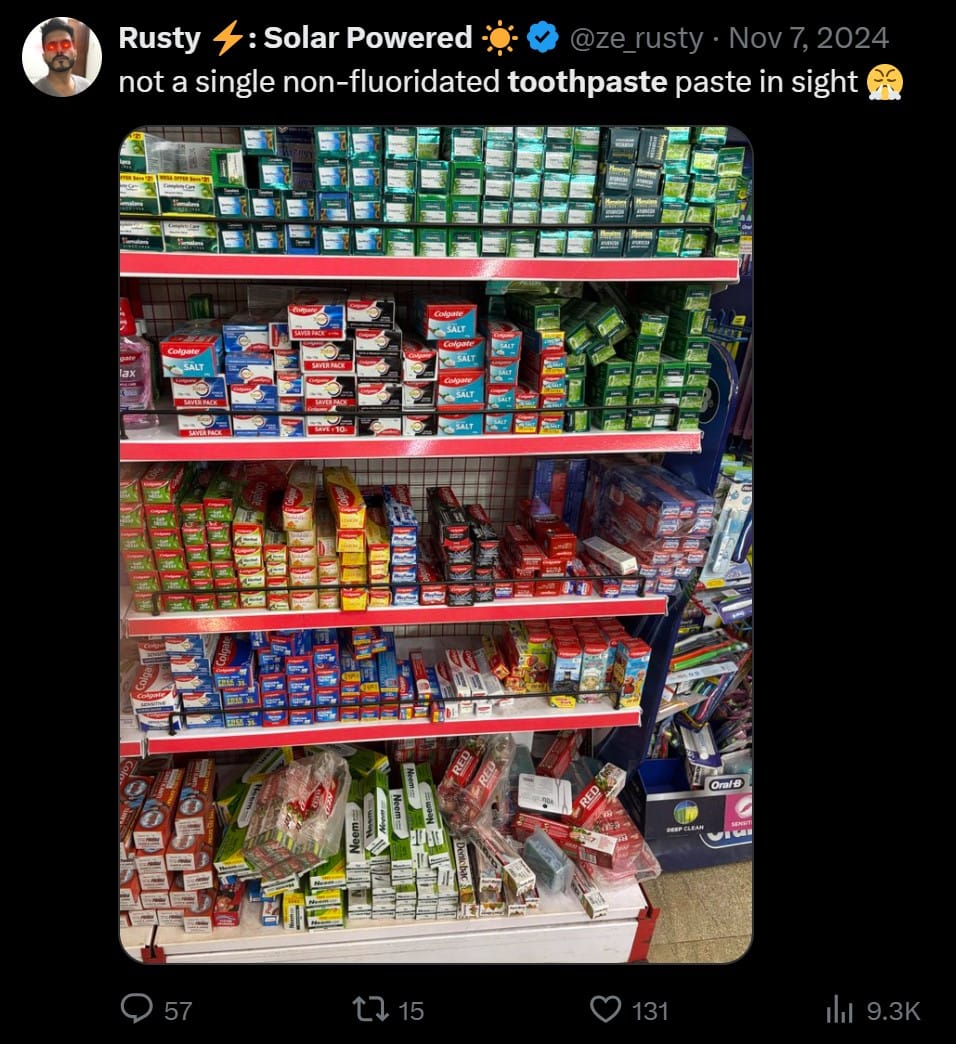Open the Nov 7, 2024 timestamp link

point(808,38)
